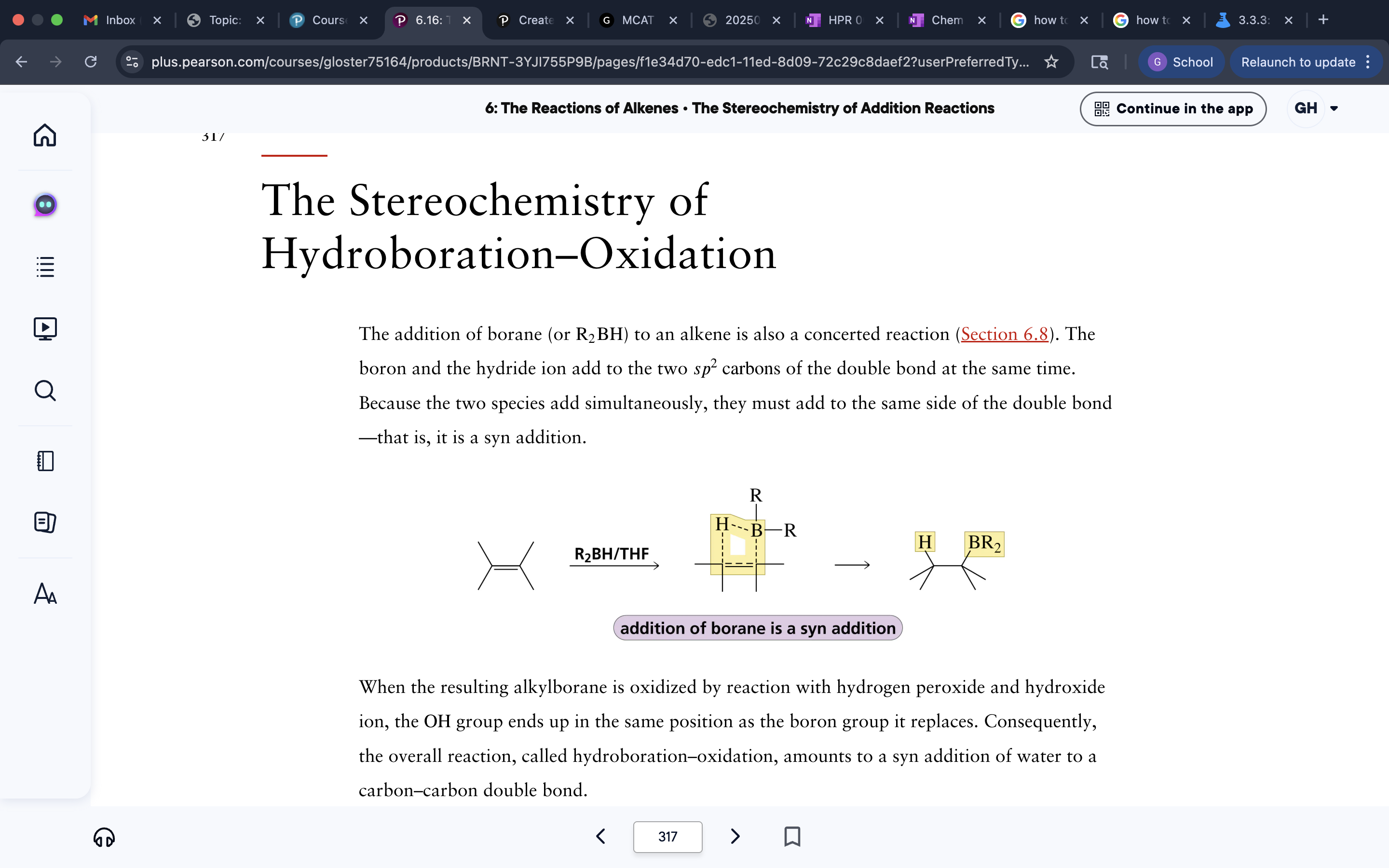Viewport: 1389px width, 868px height.
Task: Follow the Section 6.8 link
Action: click(1004, 334)
